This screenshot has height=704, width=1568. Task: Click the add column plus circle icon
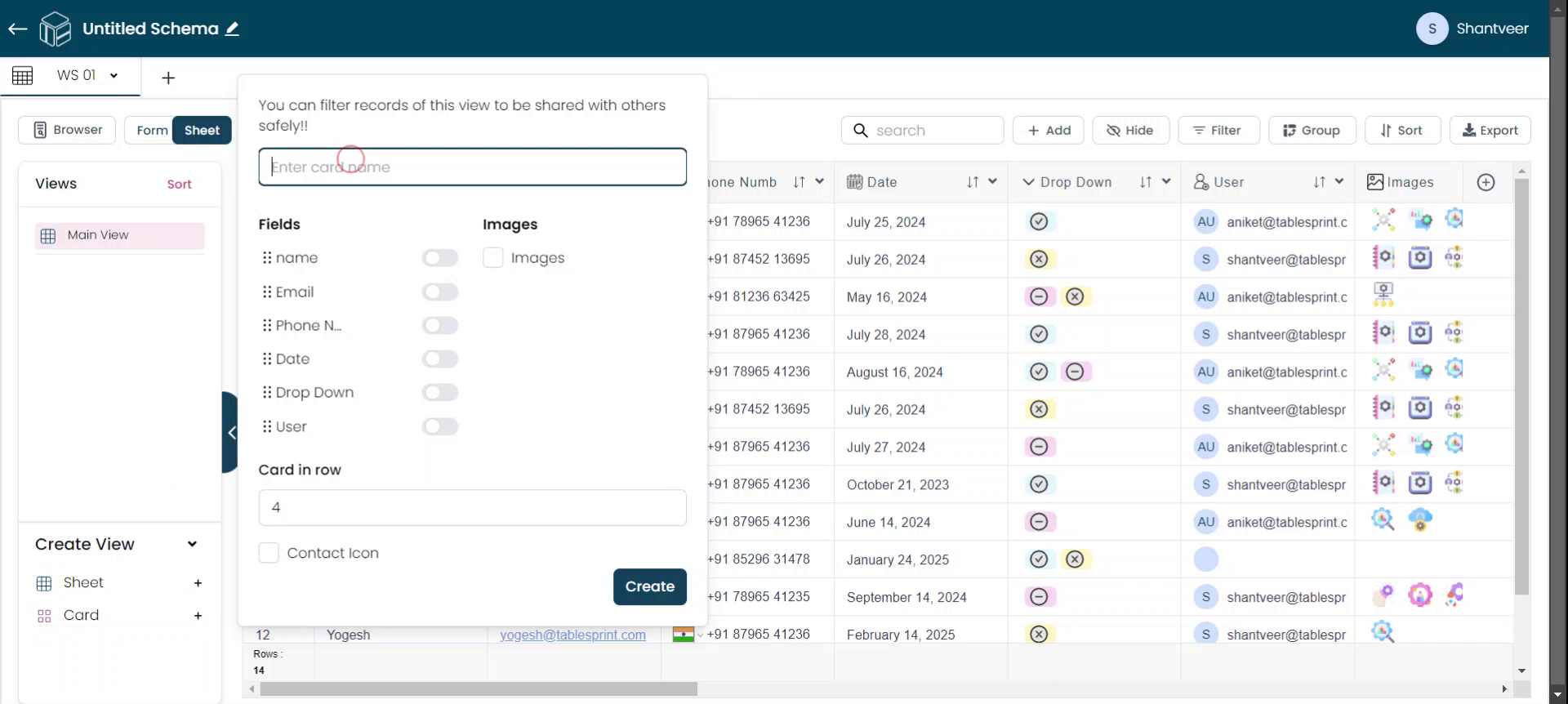(x=1486, y=183)
